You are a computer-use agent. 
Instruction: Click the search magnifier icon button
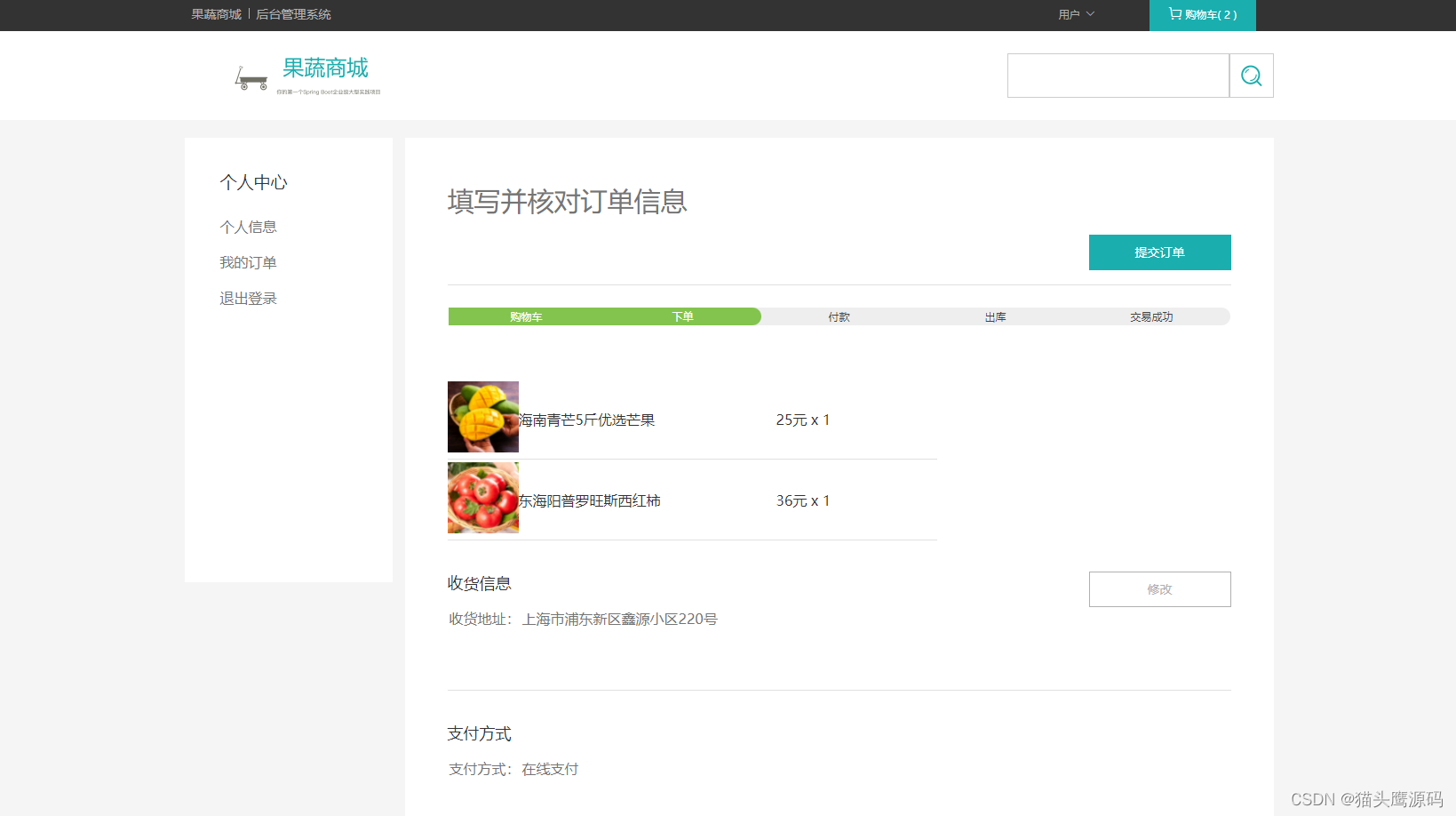1251,76
